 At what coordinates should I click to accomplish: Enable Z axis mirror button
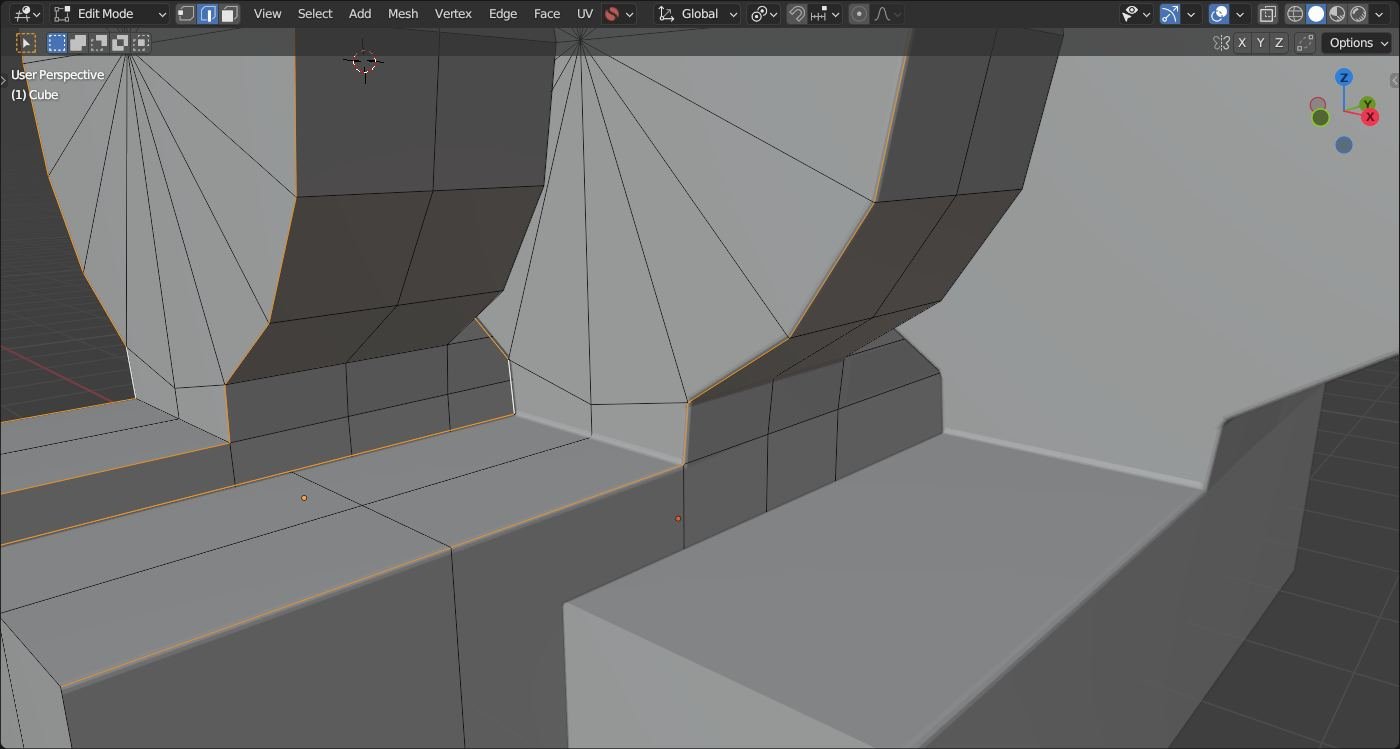pyautogui.click(x=1278, y=43)
